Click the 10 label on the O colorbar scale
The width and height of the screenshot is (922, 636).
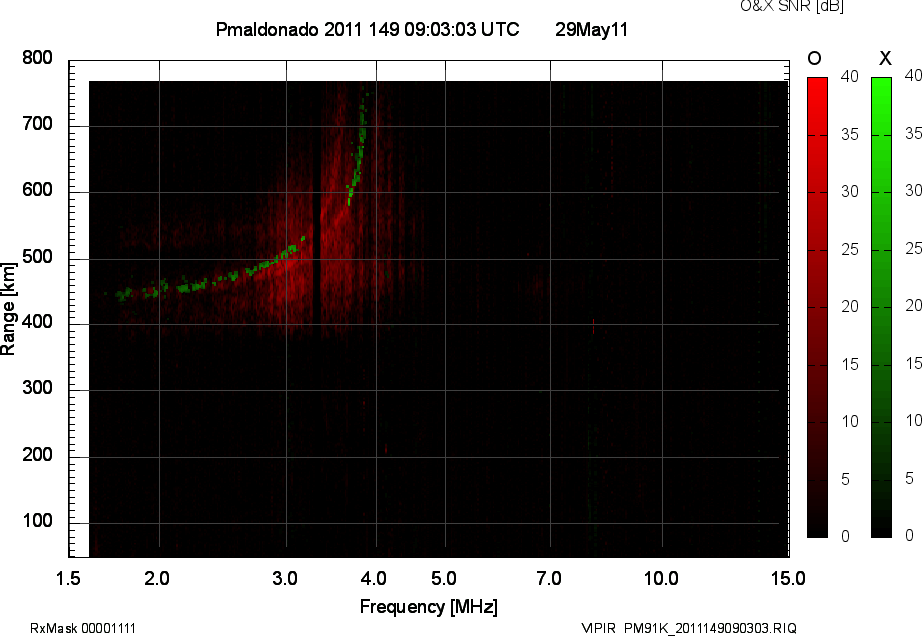tap(850, 421)
